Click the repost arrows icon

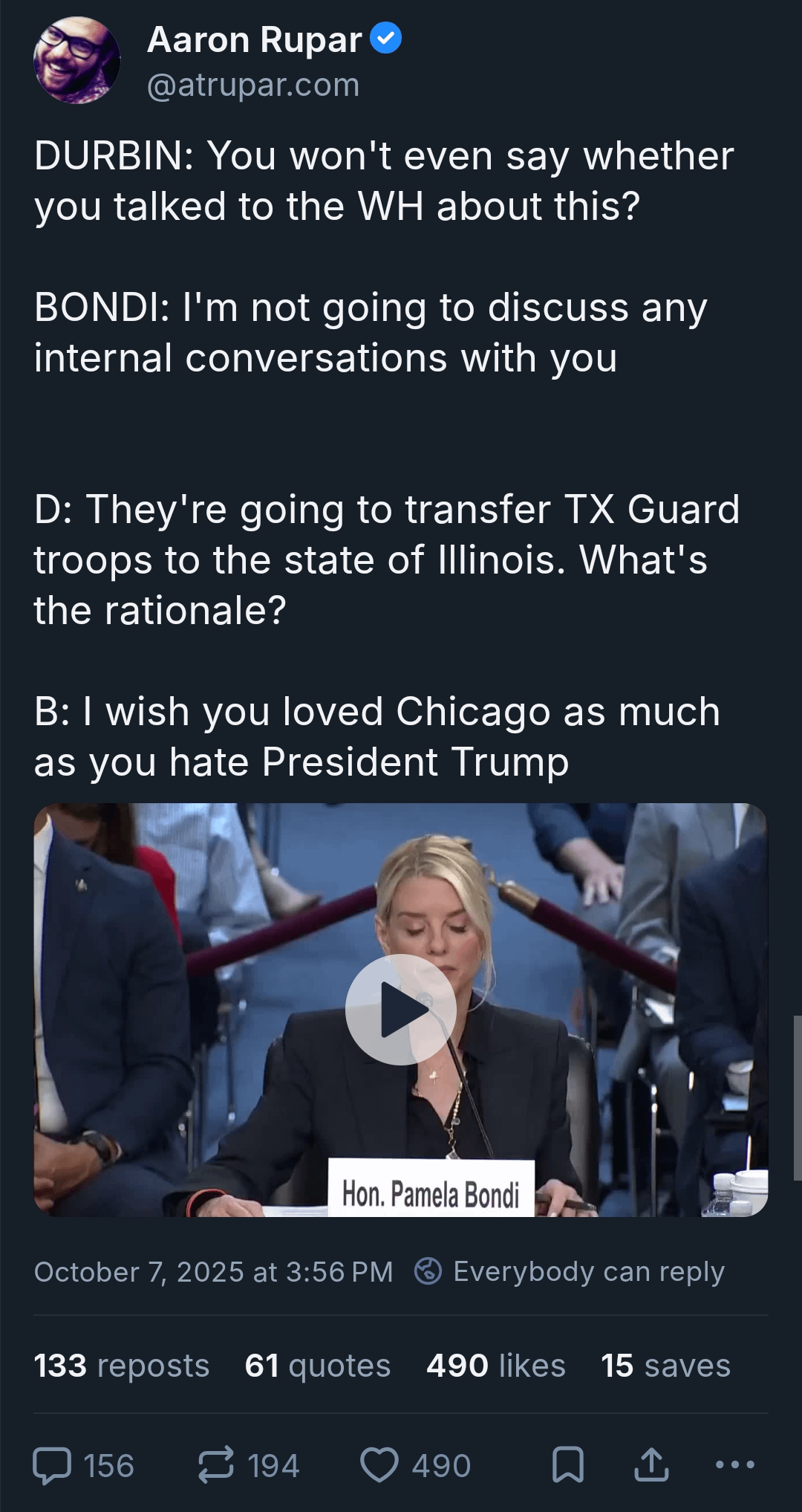216,1465
